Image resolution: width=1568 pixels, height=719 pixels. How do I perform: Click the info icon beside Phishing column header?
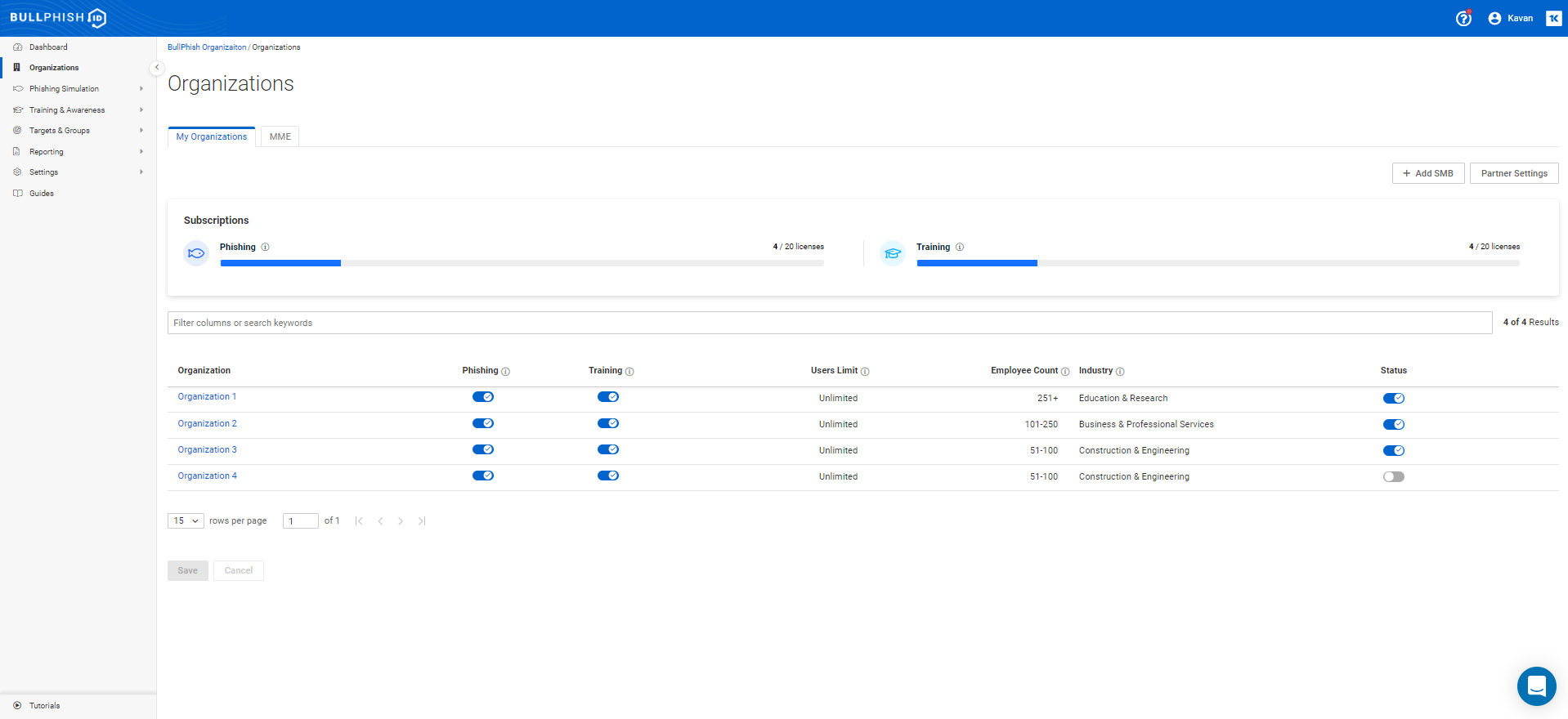[505, 372]
